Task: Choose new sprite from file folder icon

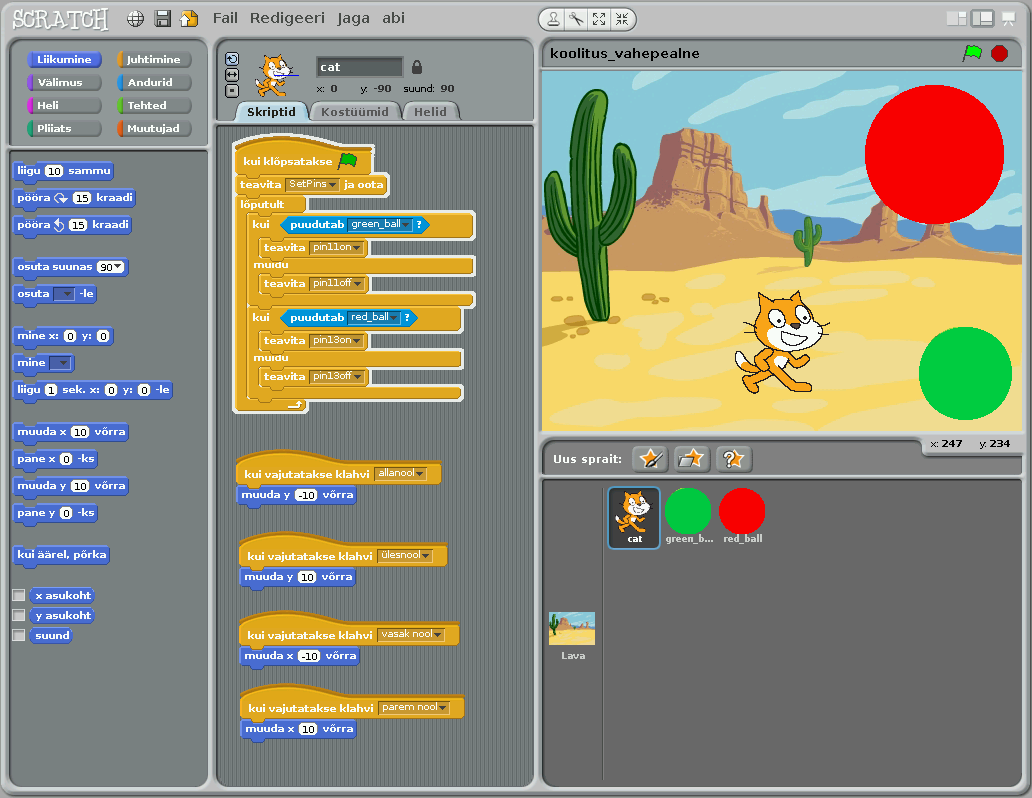Action: tap(691, 459)
